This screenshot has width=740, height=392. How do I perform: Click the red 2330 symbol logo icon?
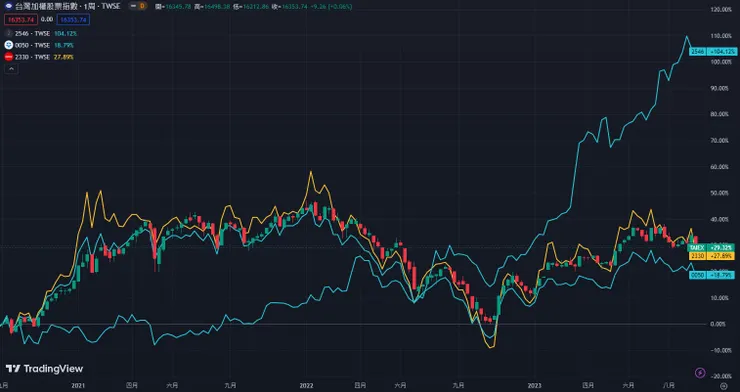[8, 57]
